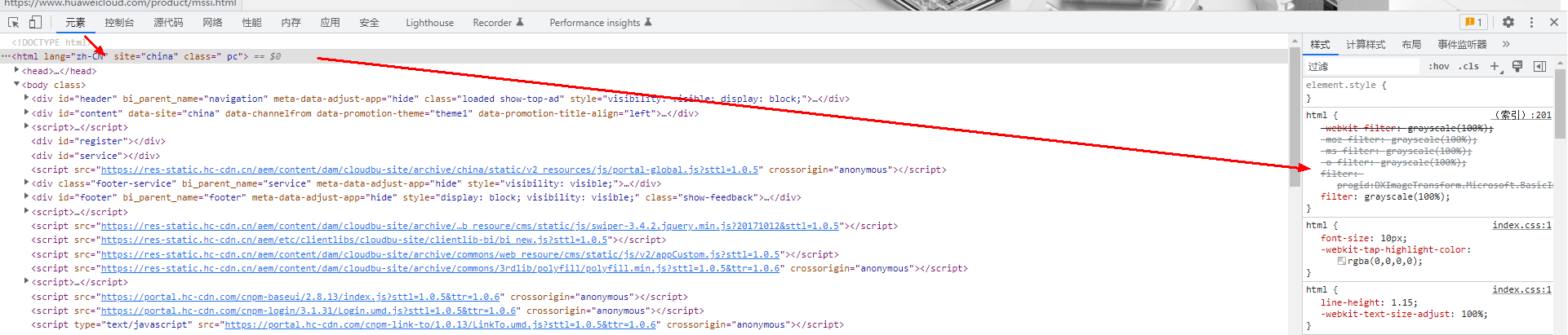Open the 性能 tab
Image resolution: width=1568 pixels, height=335 pixels.
point(251,23)
